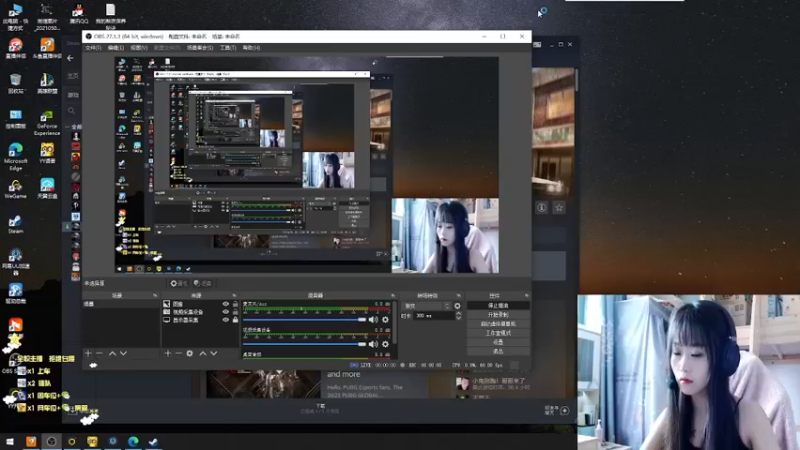Toggle visibility of 显示器采集 source
This screenshot has width=800, height=450.
tap(226, 320)
